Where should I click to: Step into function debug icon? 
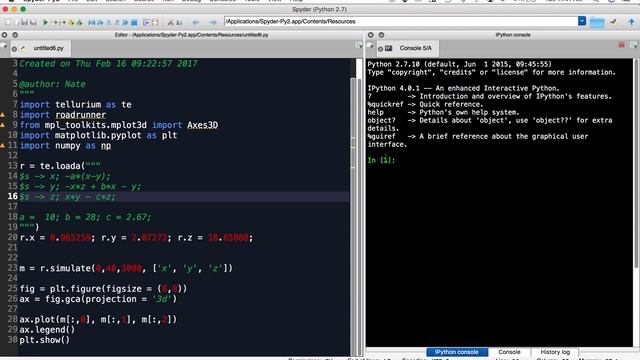[109, 22]
